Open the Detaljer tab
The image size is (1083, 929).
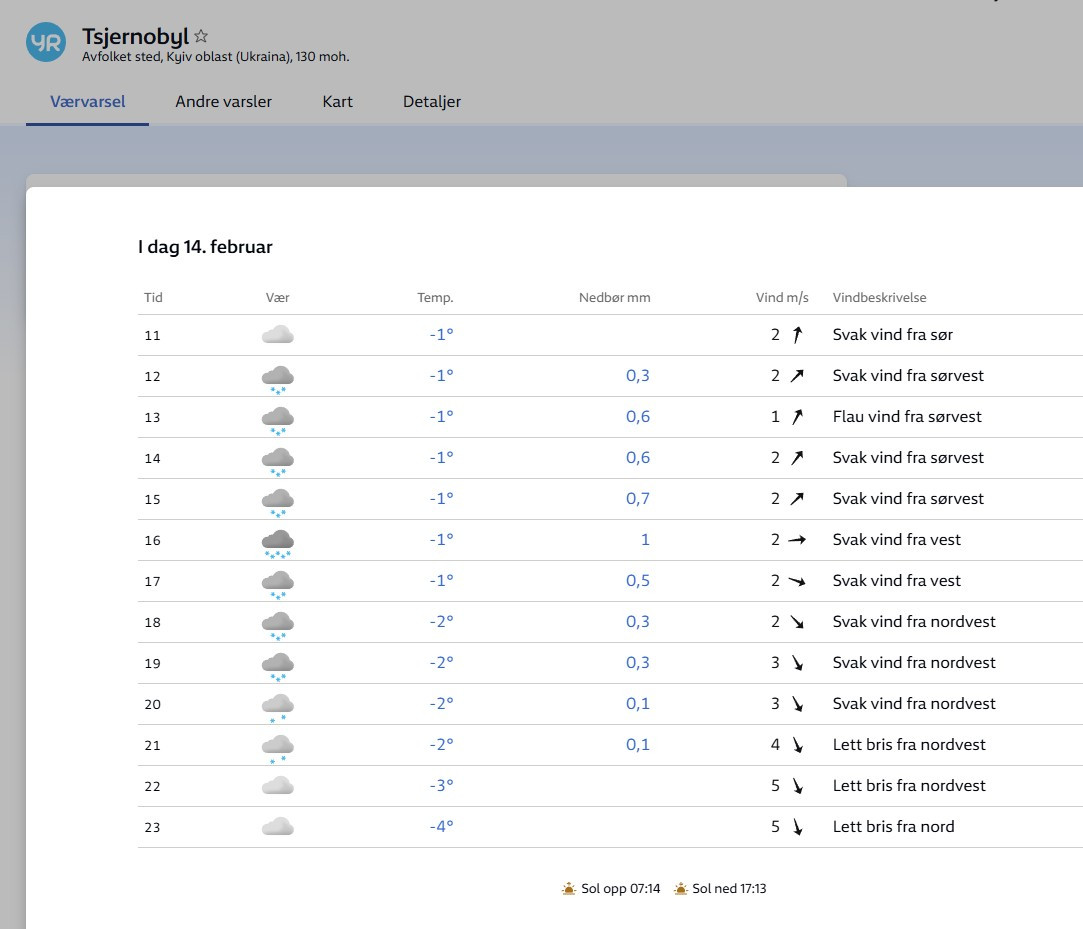(x=432, y=102)
